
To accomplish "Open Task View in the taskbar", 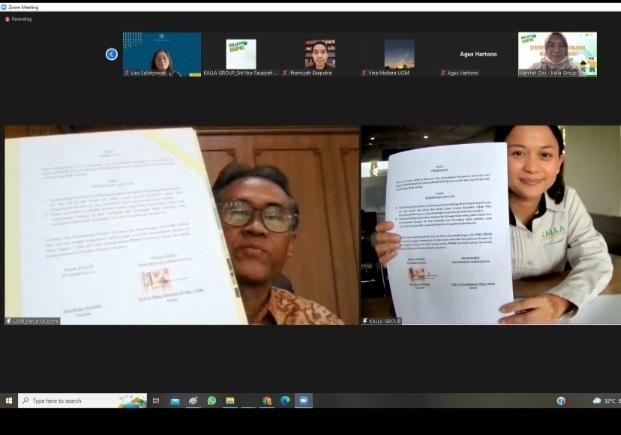I will point(156,401).
